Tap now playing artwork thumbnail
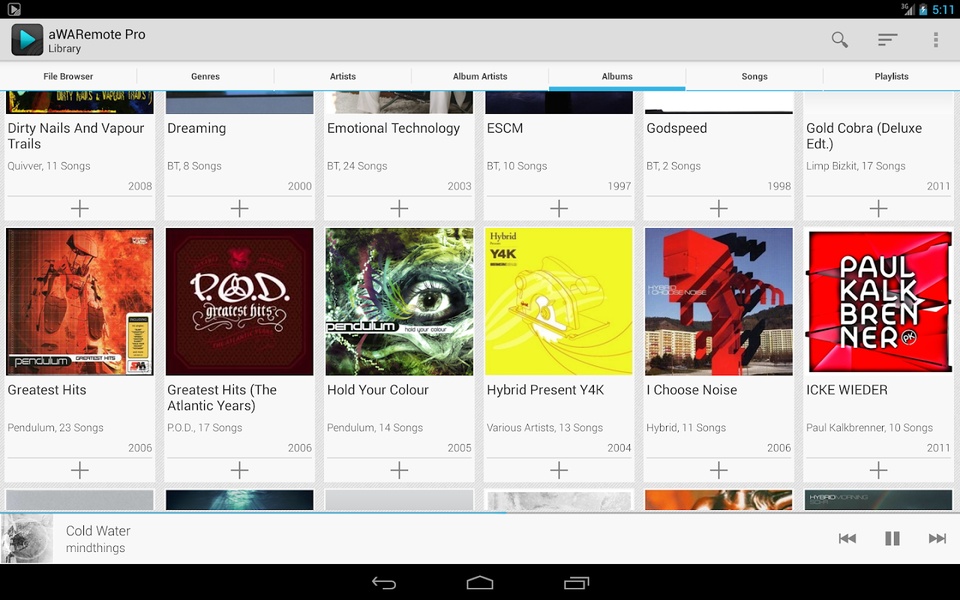 [x=26, y=539]
